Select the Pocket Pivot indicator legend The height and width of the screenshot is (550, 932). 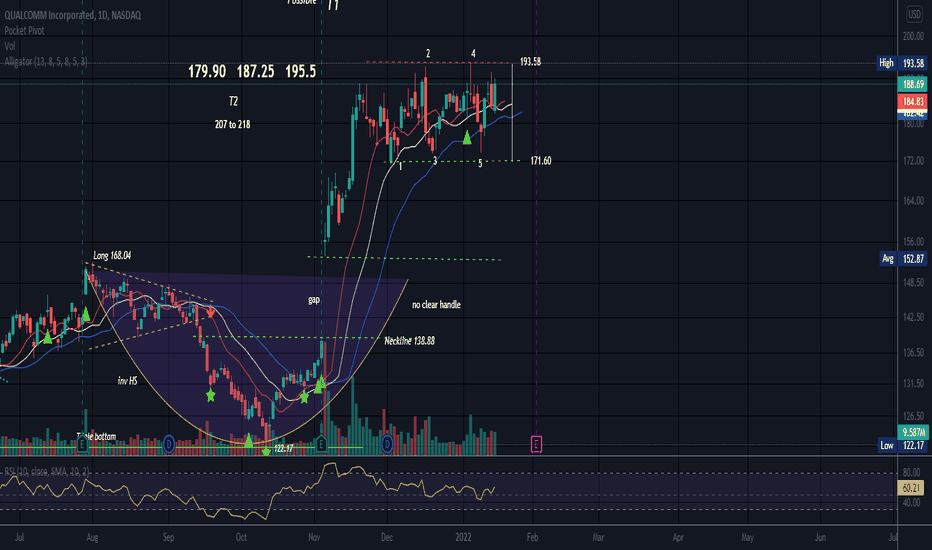pos(24,30)
